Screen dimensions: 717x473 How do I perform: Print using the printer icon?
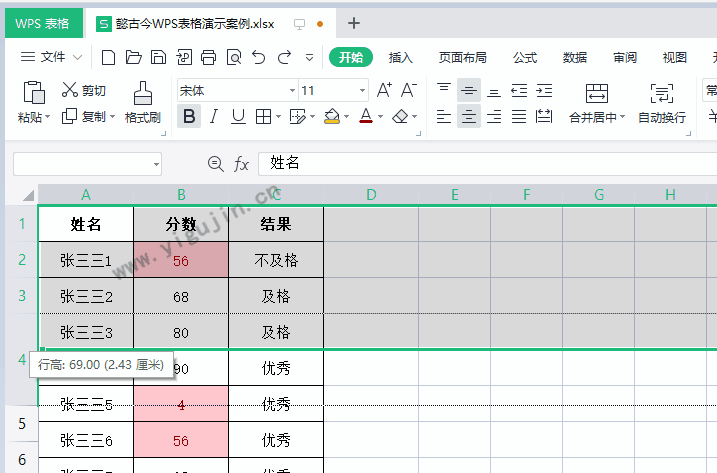(209, 58)
